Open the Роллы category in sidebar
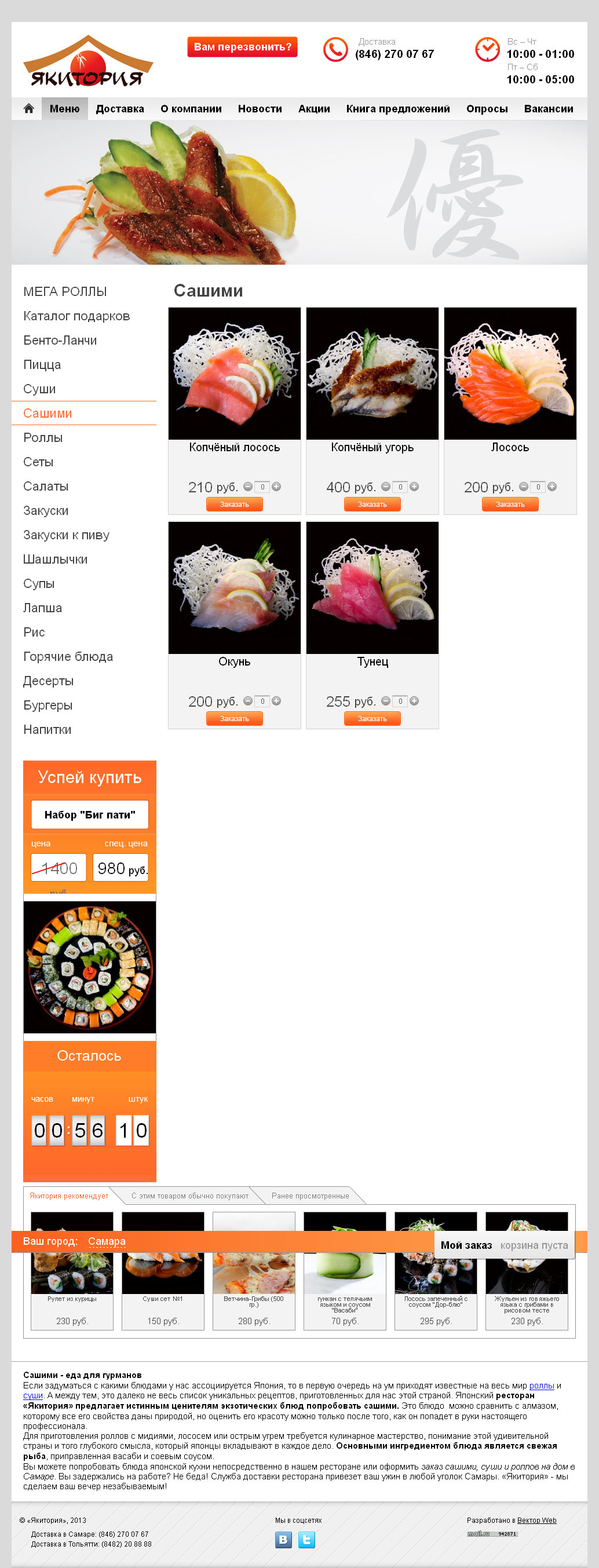This screenshot has width=599, height=1568. 43,438
